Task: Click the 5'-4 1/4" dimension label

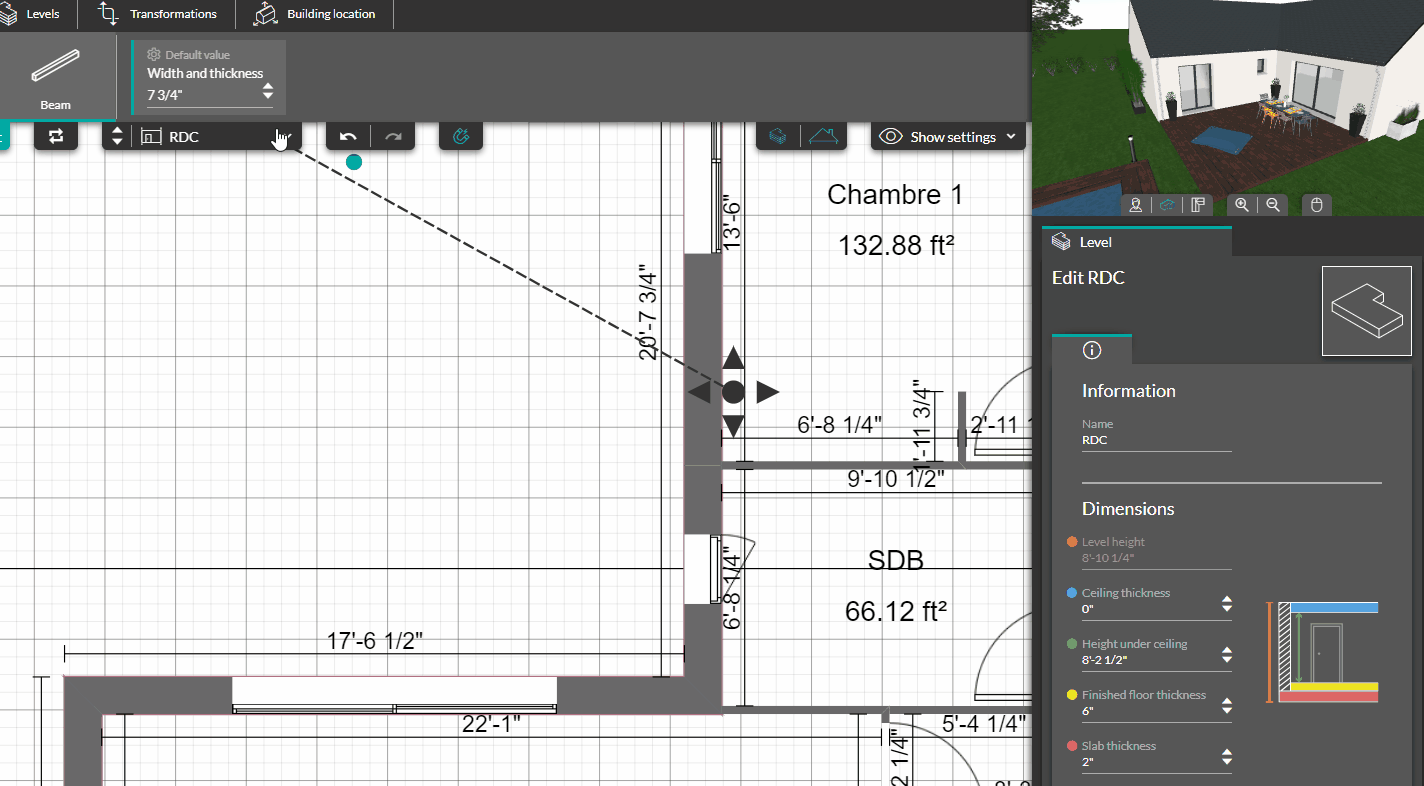Action: click(985, 724)
